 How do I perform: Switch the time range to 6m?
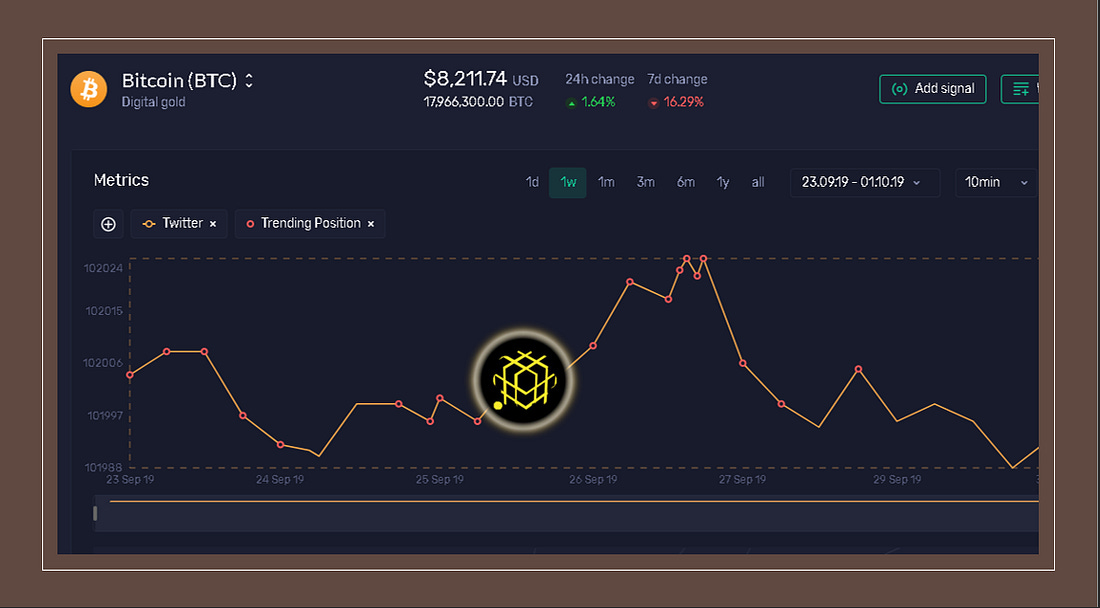pyautogui.click(x=685, y=182)
